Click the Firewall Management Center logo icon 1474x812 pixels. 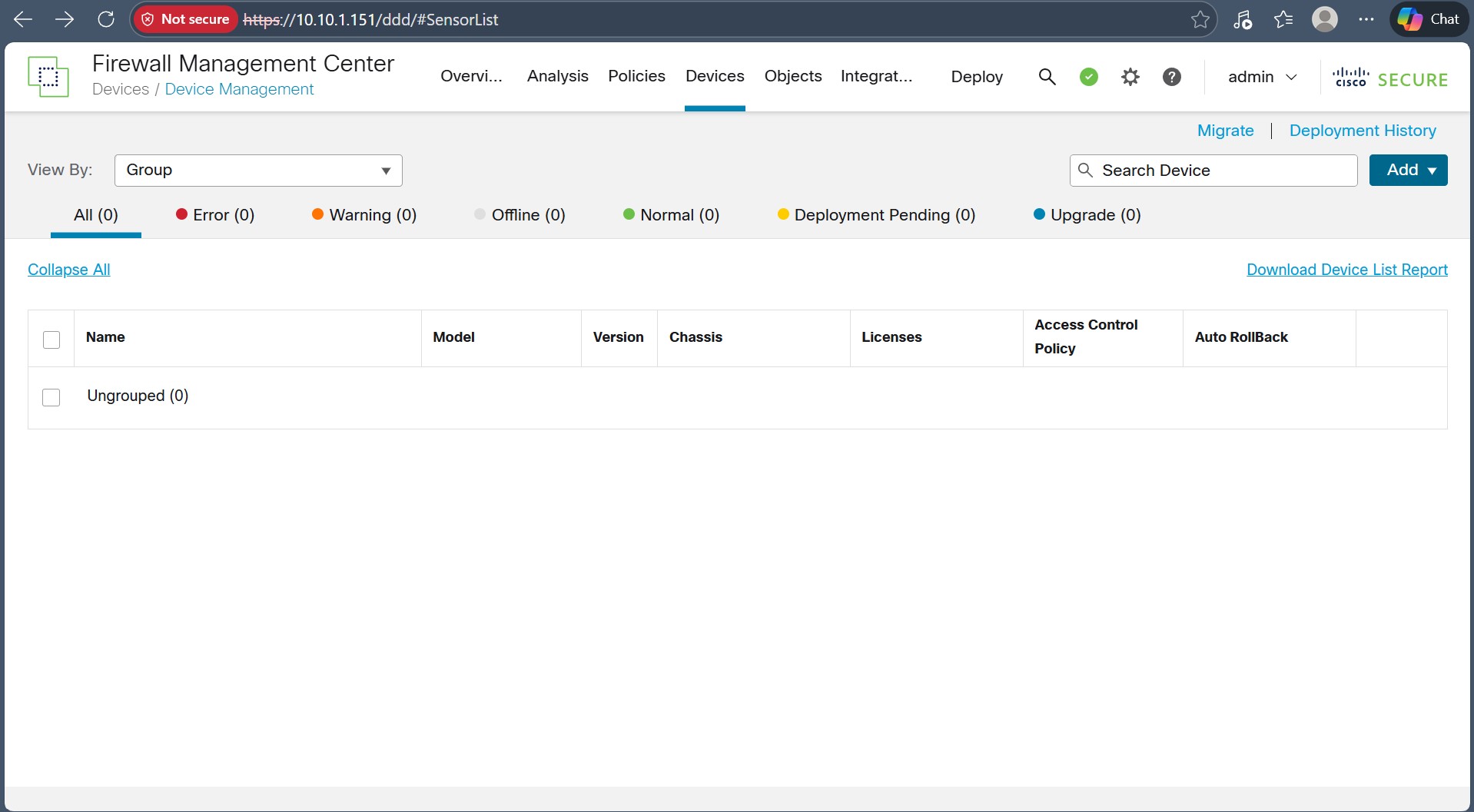point(48,77)
